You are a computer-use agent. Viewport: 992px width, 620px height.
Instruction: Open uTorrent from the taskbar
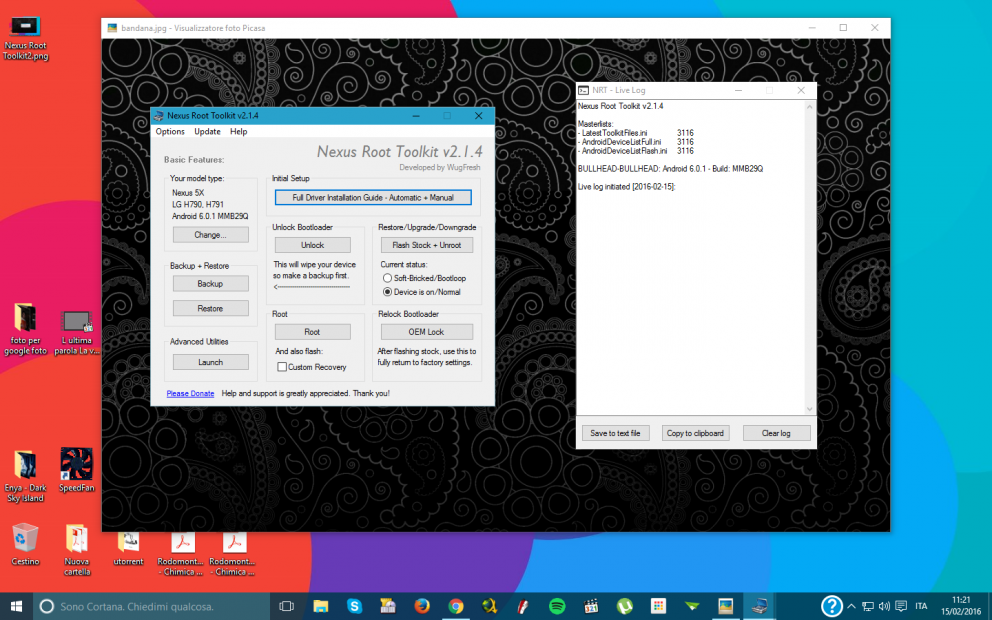click(x=624, y=606)
